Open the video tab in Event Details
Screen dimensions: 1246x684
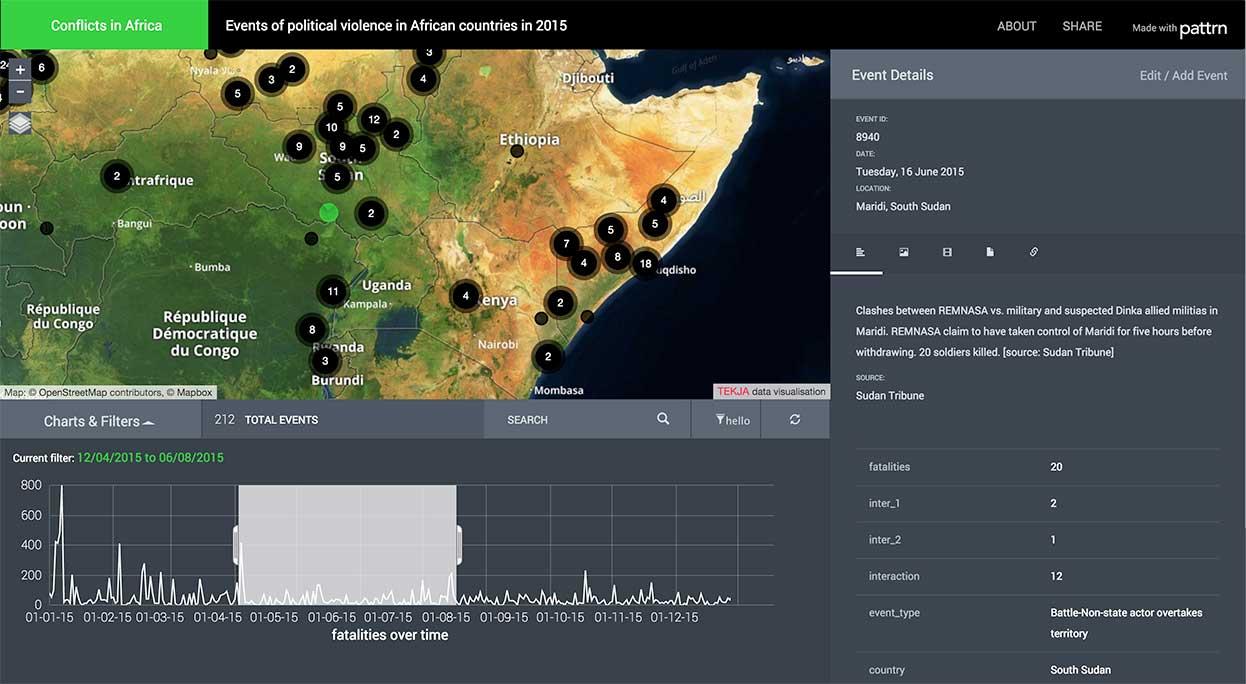coord(947,252)
